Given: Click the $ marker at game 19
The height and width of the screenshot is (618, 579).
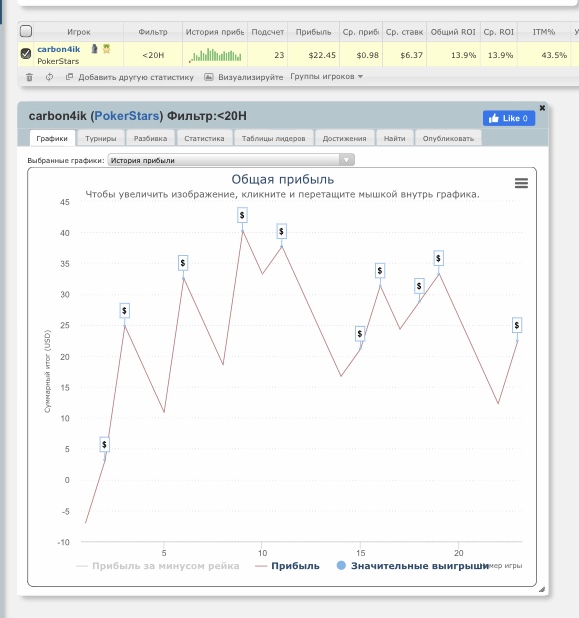Looking at the screenshot, I should 438,258.
